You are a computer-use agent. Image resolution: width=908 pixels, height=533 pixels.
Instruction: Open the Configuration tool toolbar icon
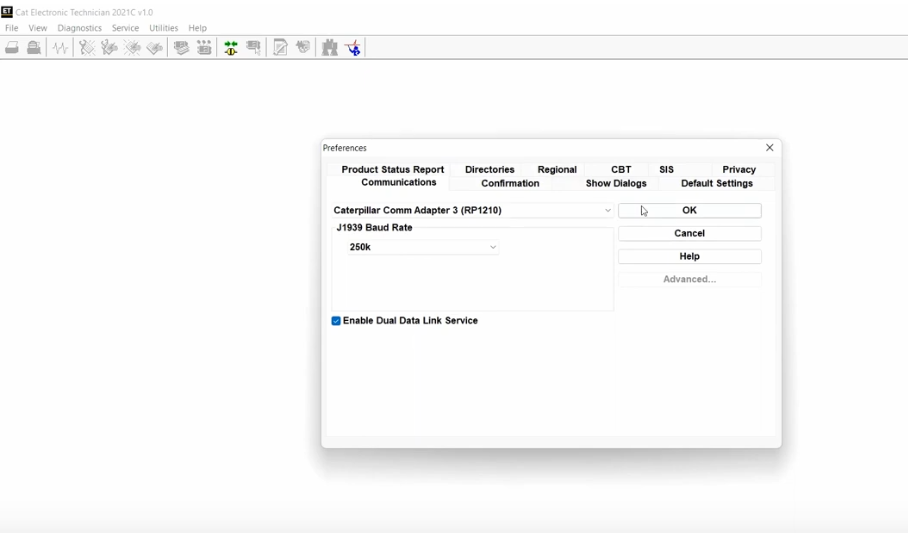[204, 48]
